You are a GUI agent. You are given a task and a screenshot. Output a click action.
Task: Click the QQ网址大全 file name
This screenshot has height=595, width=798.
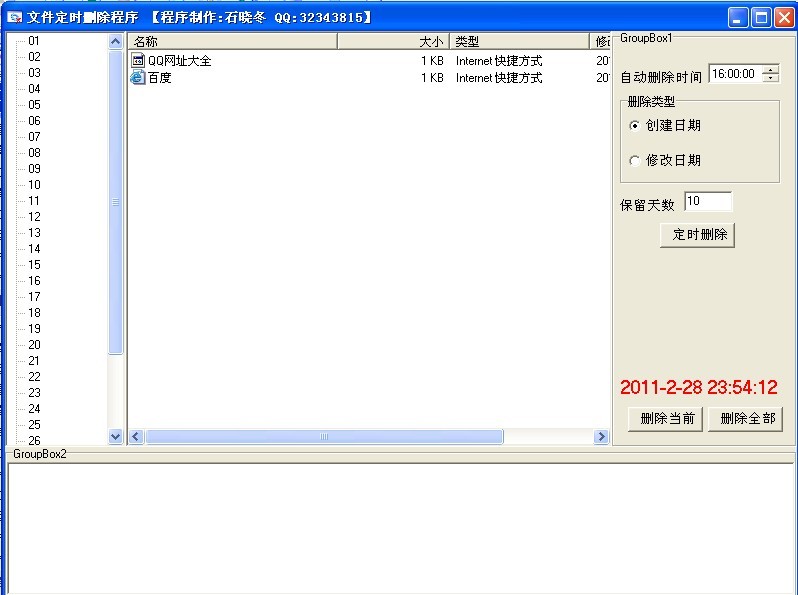180,61
